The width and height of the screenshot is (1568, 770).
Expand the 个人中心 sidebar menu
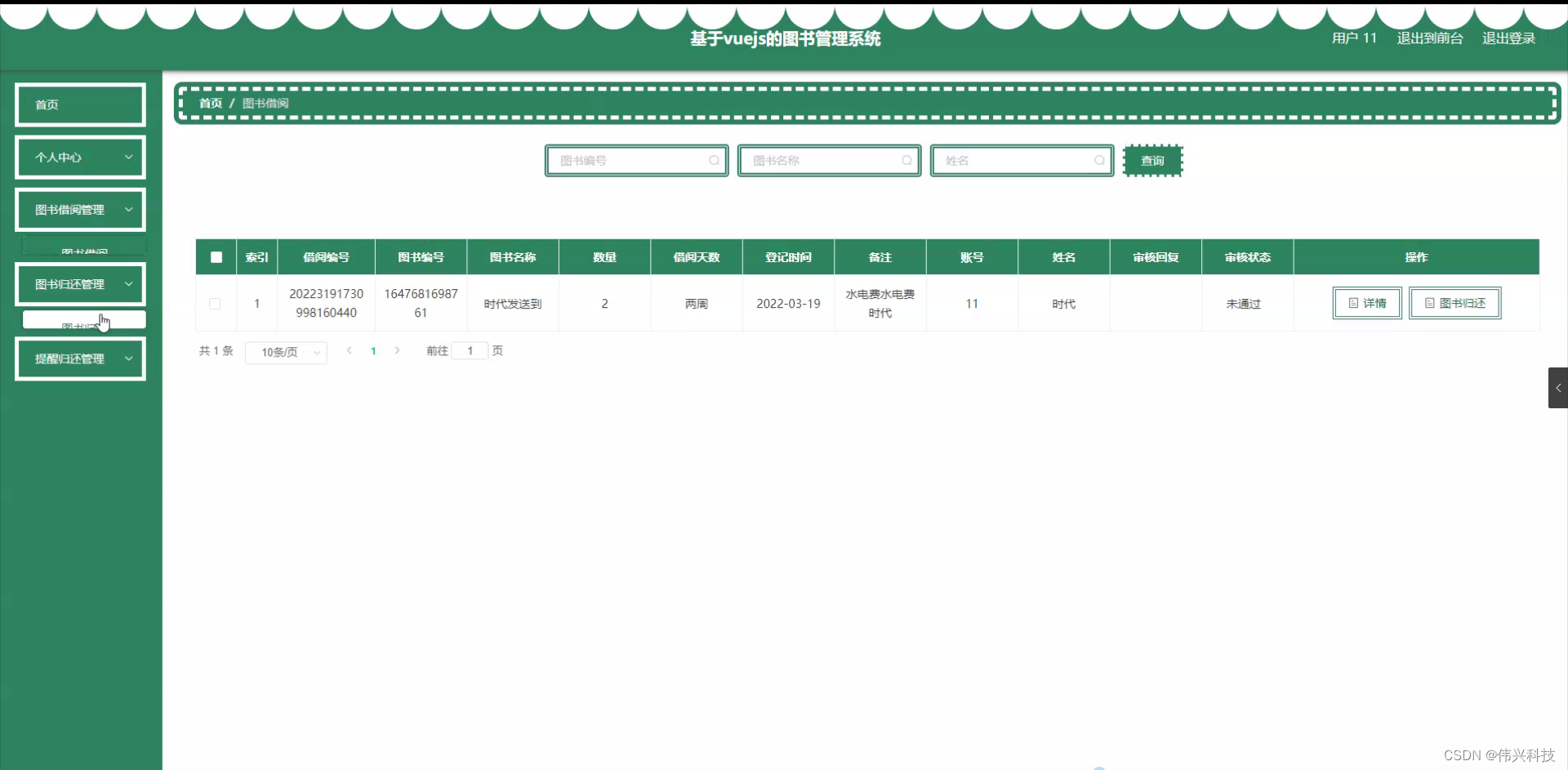point(80,157)
